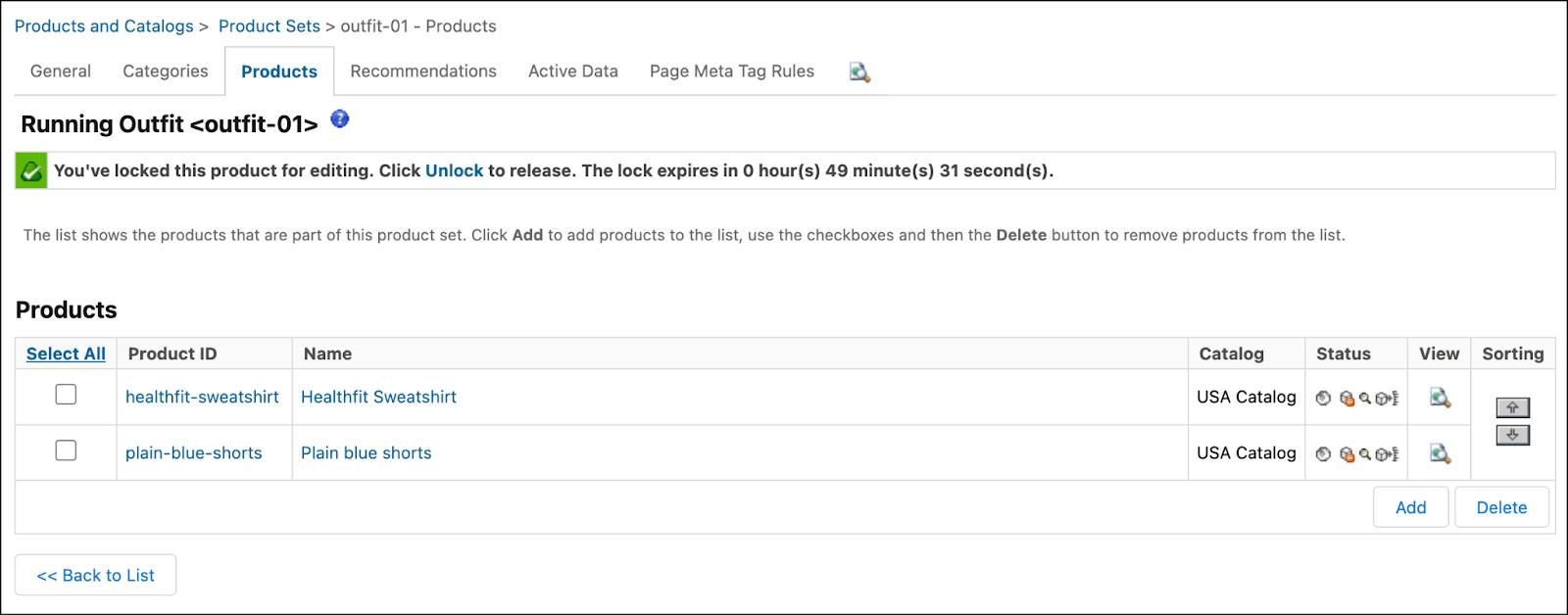Open the Plain blue shorts name link

(367, 452)
